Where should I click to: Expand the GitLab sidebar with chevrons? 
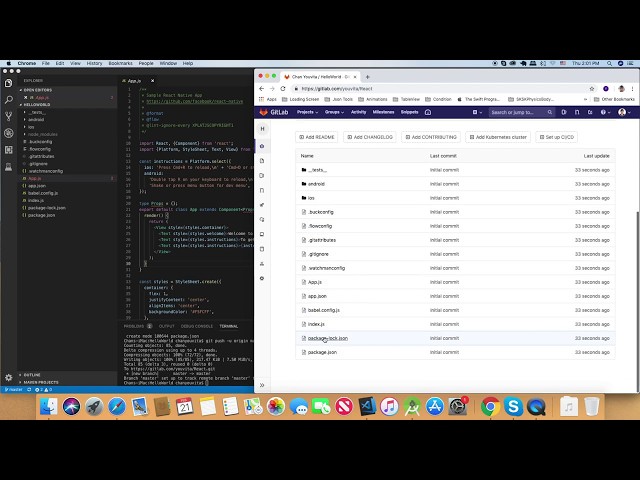point(262,385)
